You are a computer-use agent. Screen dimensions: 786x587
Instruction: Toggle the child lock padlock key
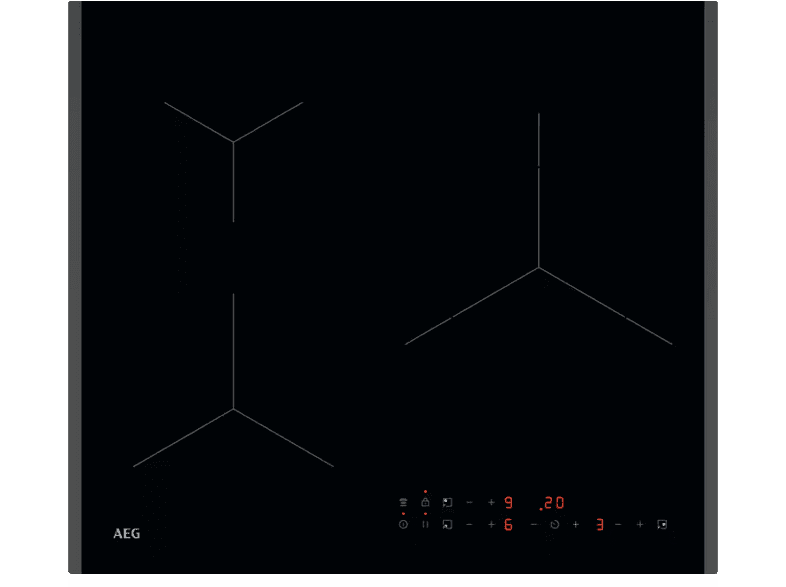[x=425, y=502]
